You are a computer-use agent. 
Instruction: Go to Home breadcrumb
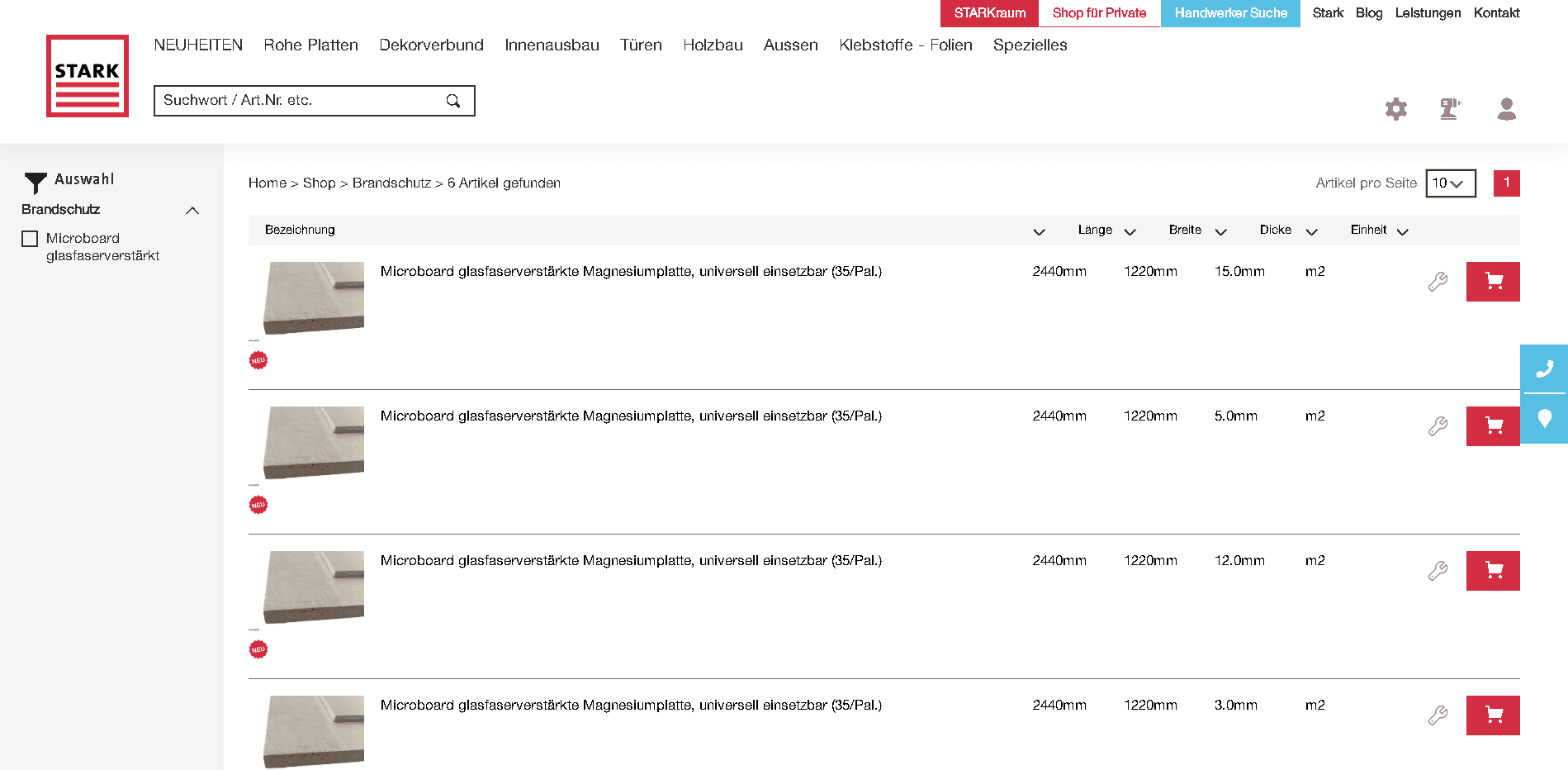pyautogui.click(x=268, y=183)
